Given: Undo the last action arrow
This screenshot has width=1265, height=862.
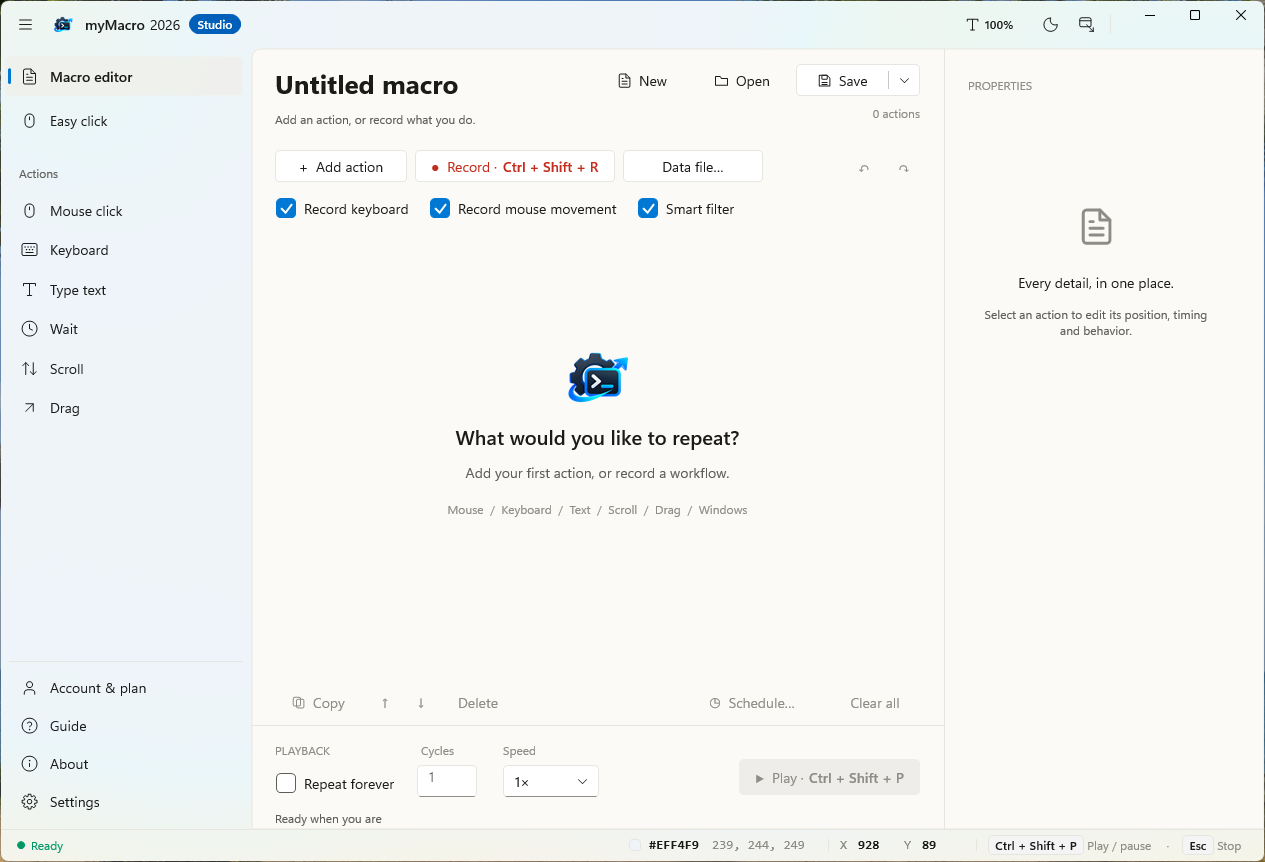Looking at the screenshot, I should click(x=864, y=169).
